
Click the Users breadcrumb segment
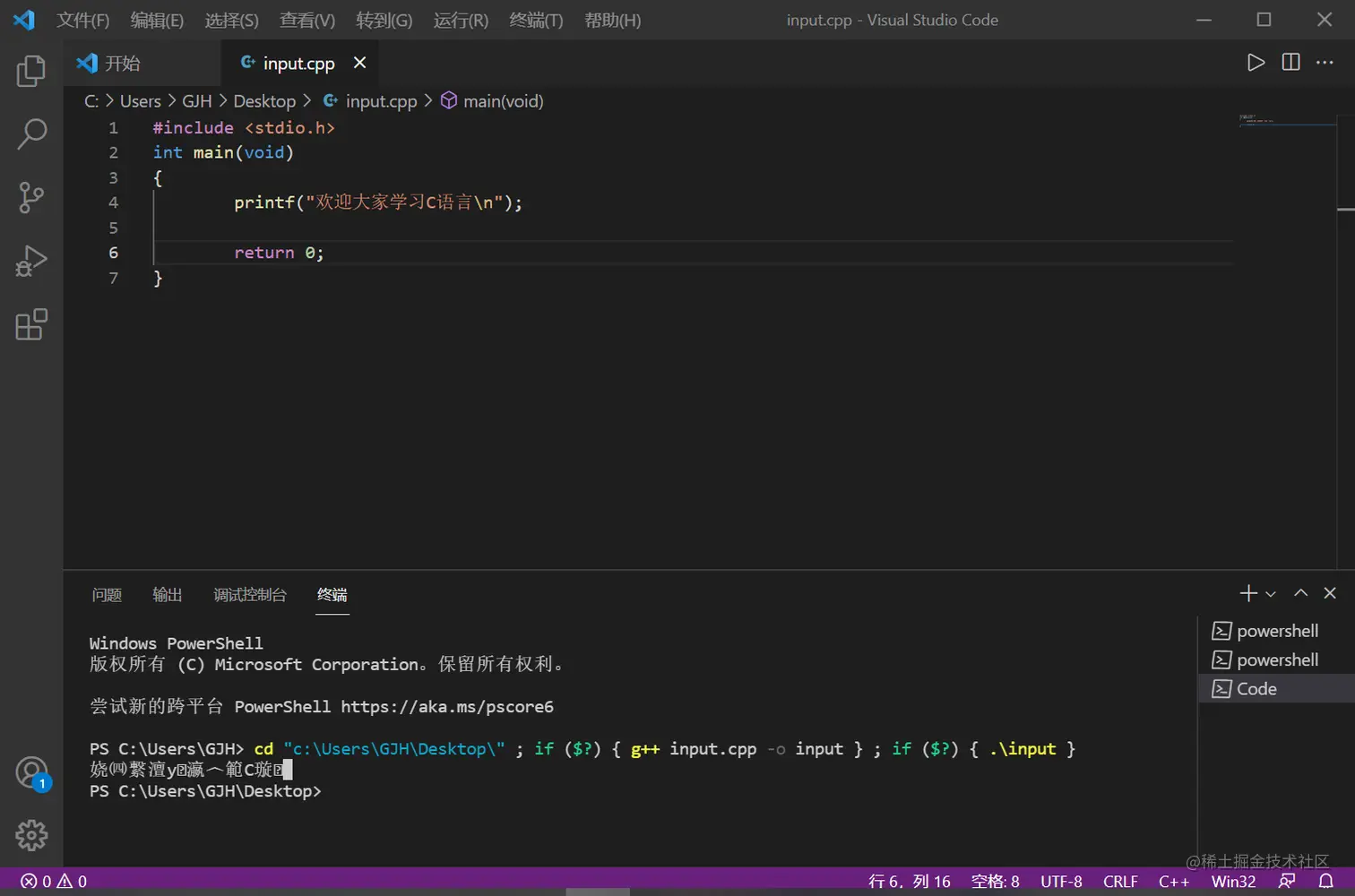pos(141,101)
